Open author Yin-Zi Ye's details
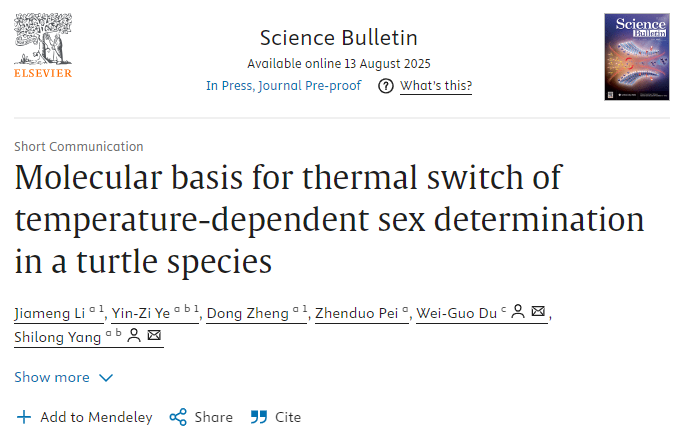The width and height of the screenshot is (679, 432). [x=143, y=314]
